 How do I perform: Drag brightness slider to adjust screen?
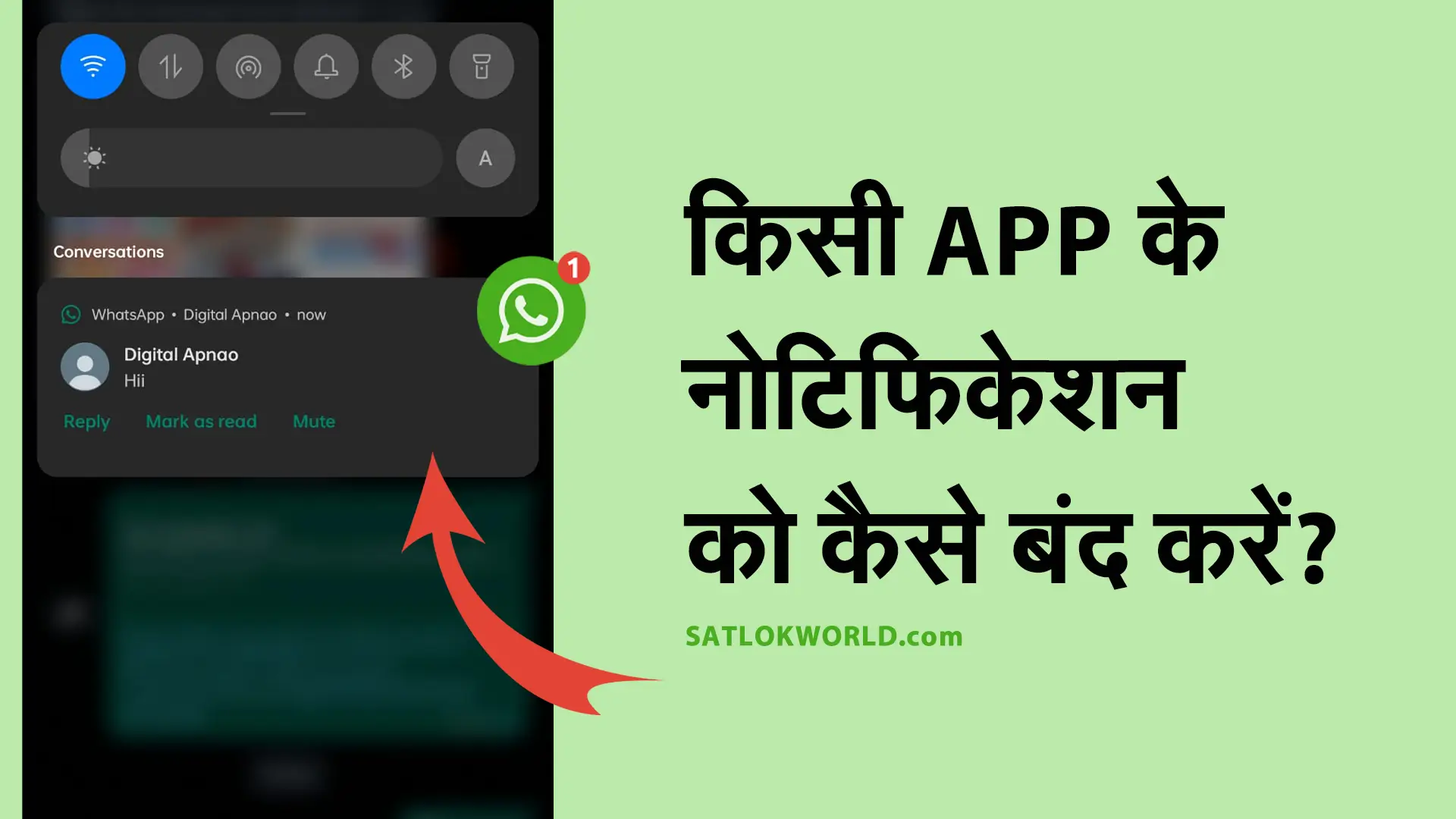pyautogui.click(x=95, y=158)
